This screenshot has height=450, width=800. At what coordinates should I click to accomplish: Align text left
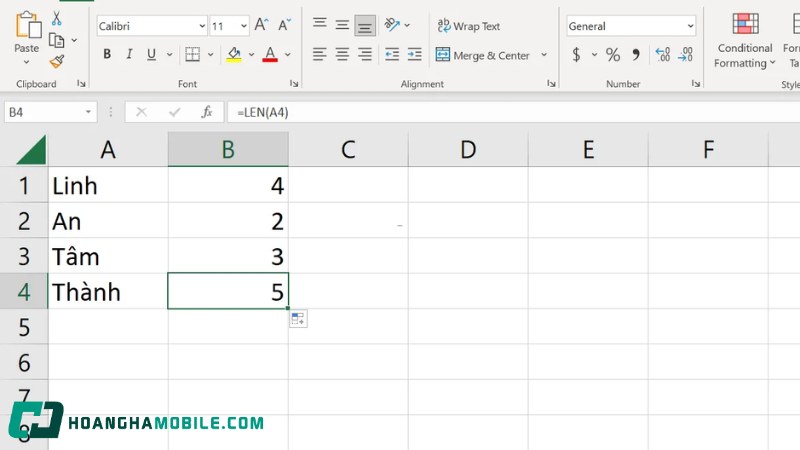320,54
